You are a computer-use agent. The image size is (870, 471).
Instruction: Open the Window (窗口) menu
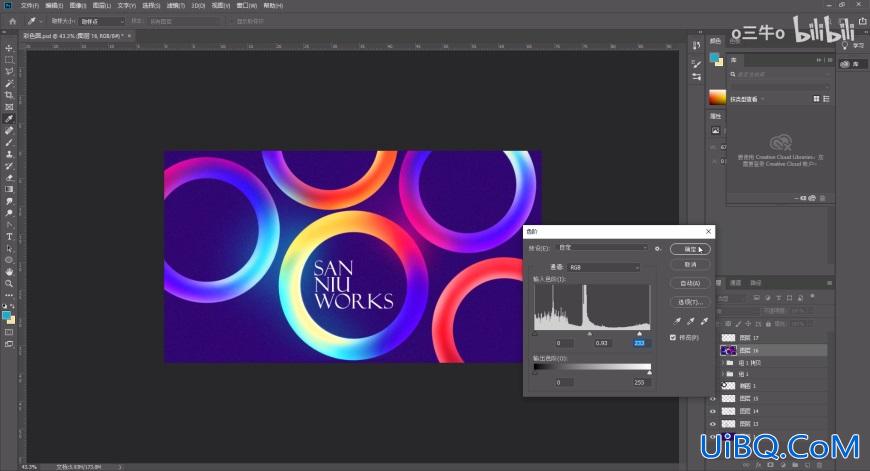pos(246,6)
